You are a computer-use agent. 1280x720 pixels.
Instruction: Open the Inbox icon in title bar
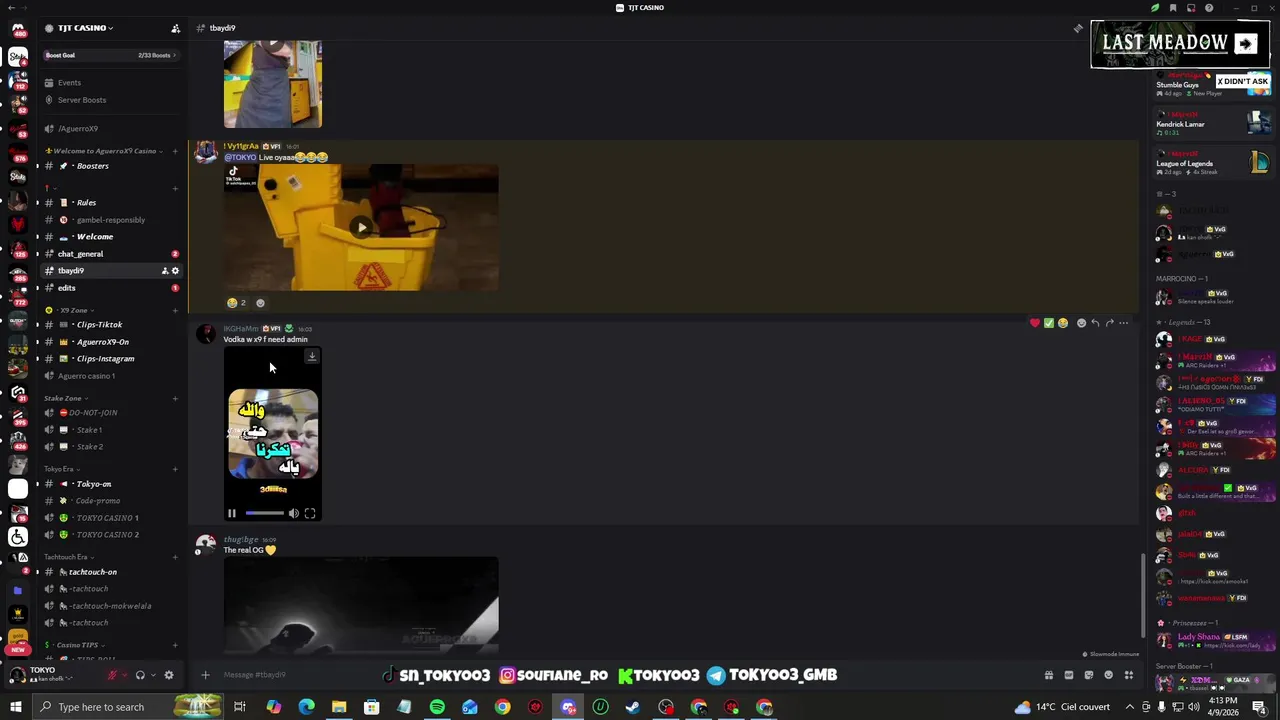(1191, 8)
